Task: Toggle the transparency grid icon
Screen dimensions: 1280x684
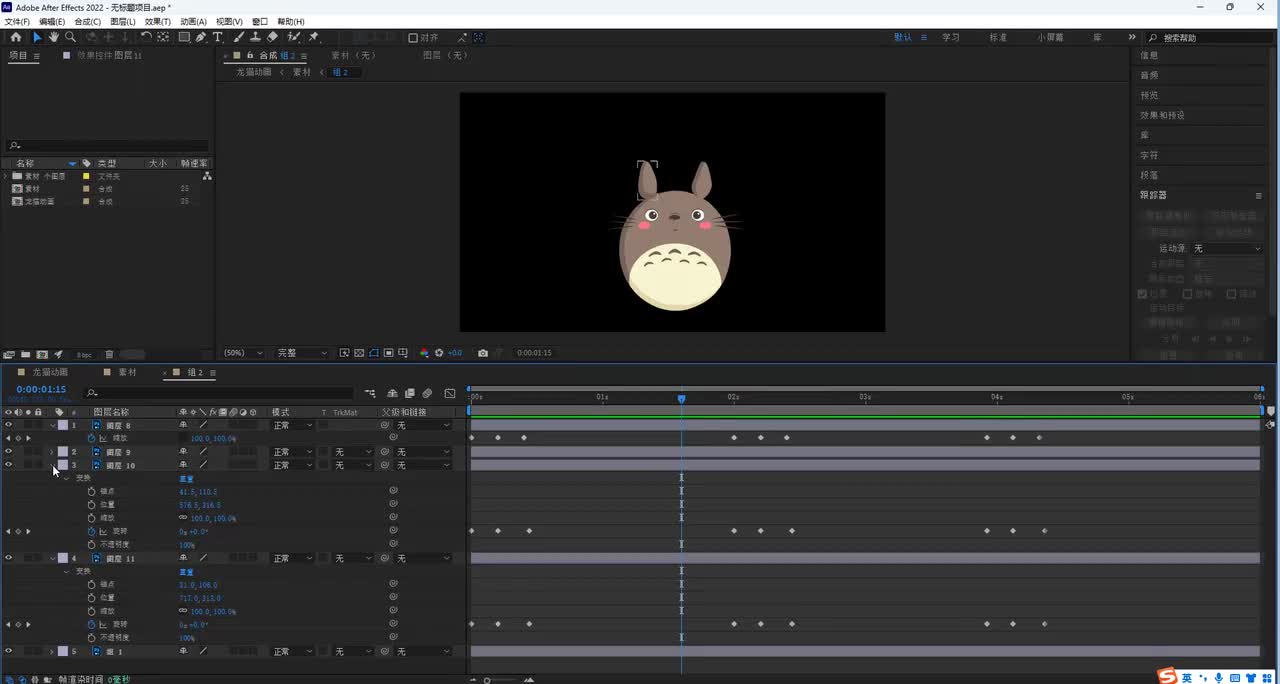Action: pyautogui.click(x=359, y=353)
